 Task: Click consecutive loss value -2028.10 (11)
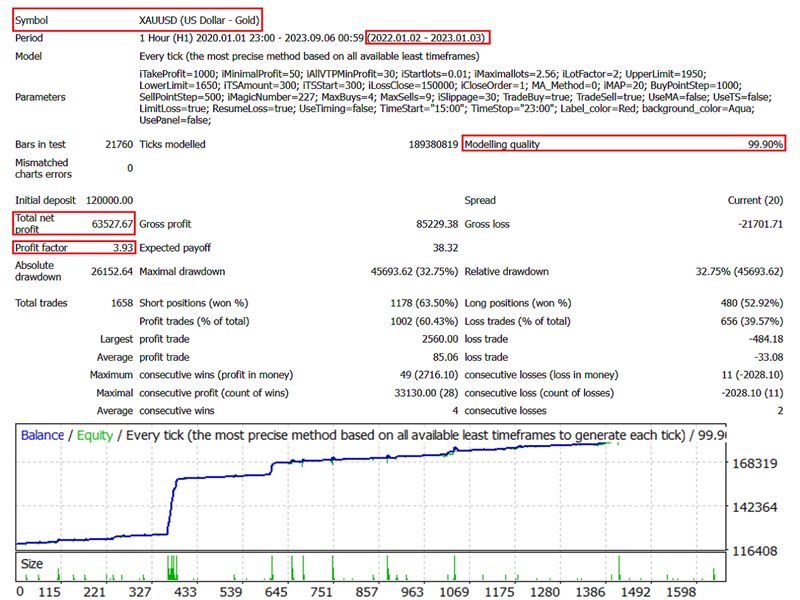[752, 393]
